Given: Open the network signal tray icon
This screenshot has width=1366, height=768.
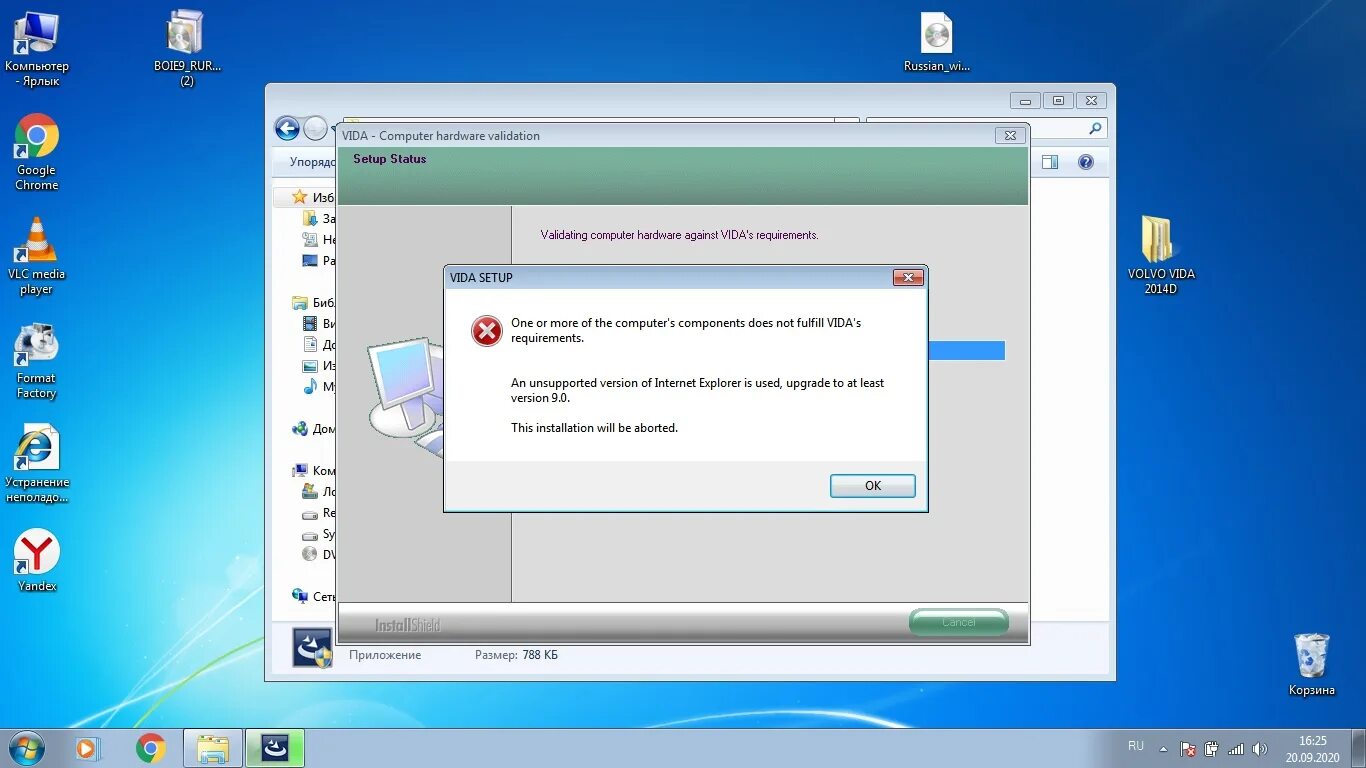Looking at the screenshot, I should coord(1236,748).
